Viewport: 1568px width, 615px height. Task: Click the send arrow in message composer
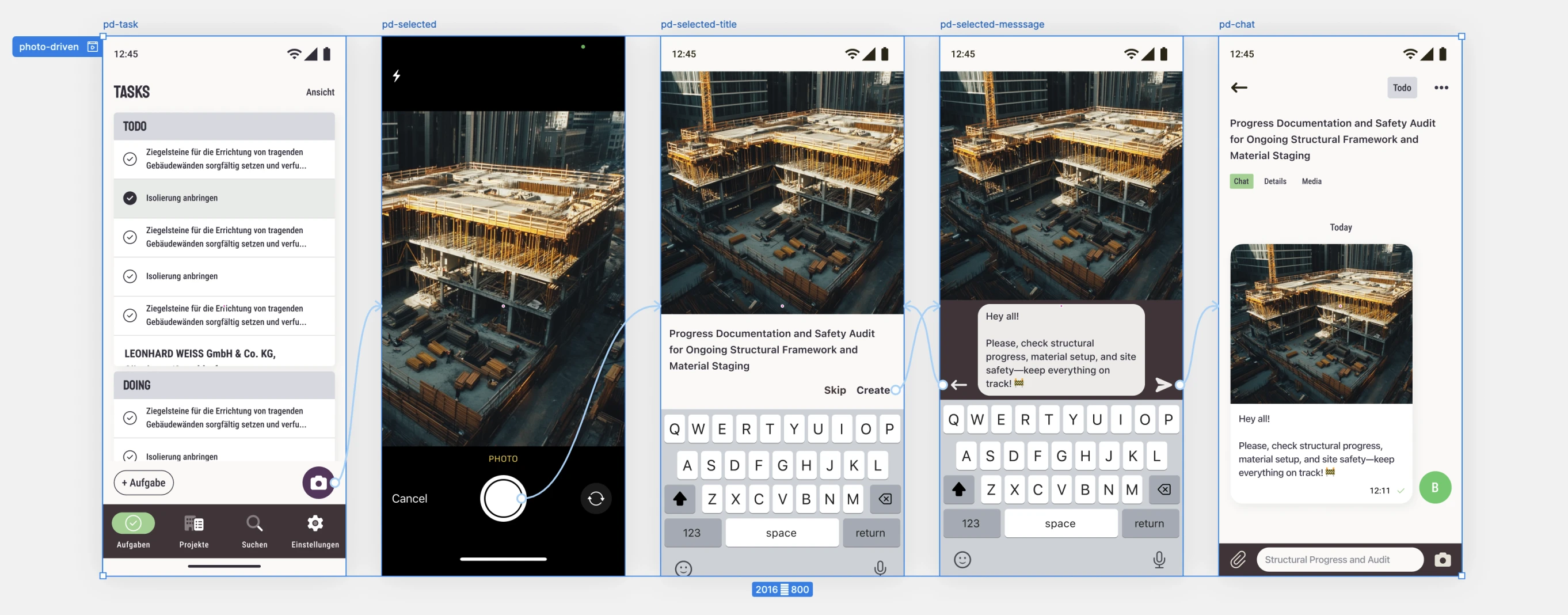click(1163, 385)
